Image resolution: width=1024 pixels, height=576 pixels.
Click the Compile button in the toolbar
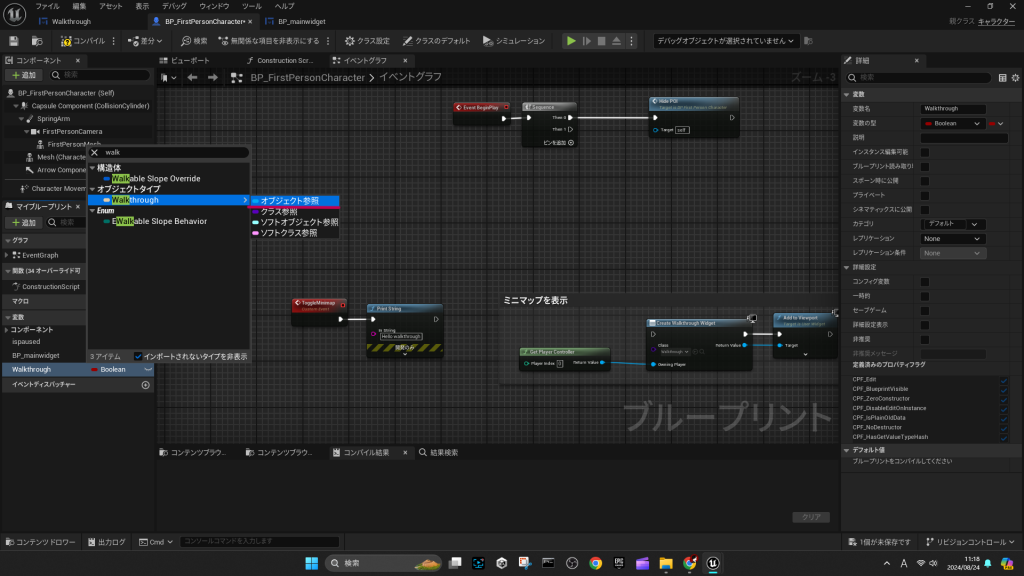[x=85, y=41]
